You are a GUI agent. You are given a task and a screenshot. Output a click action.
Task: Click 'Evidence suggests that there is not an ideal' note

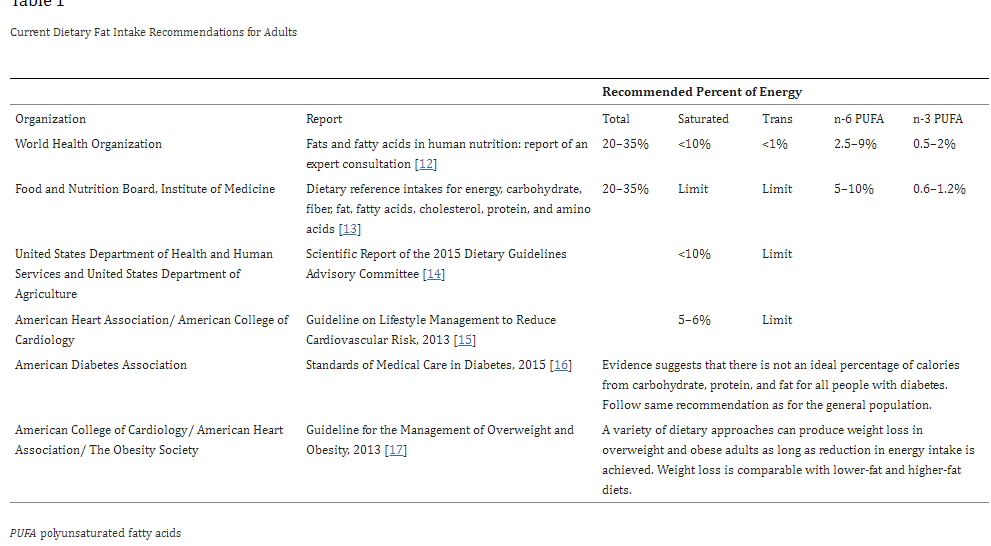(x=781, y=385)
